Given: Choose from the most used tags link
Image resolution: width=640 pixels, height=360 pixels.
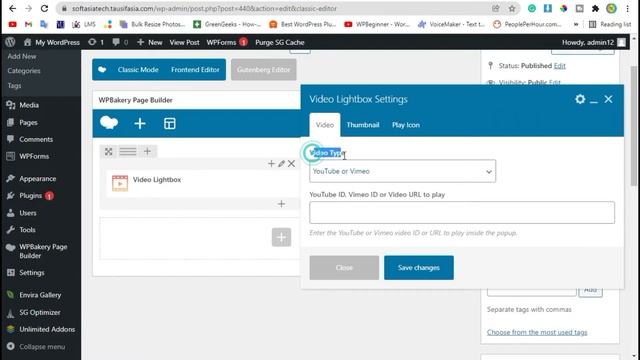Looking at the screenshot, I should tap(537, 332).
